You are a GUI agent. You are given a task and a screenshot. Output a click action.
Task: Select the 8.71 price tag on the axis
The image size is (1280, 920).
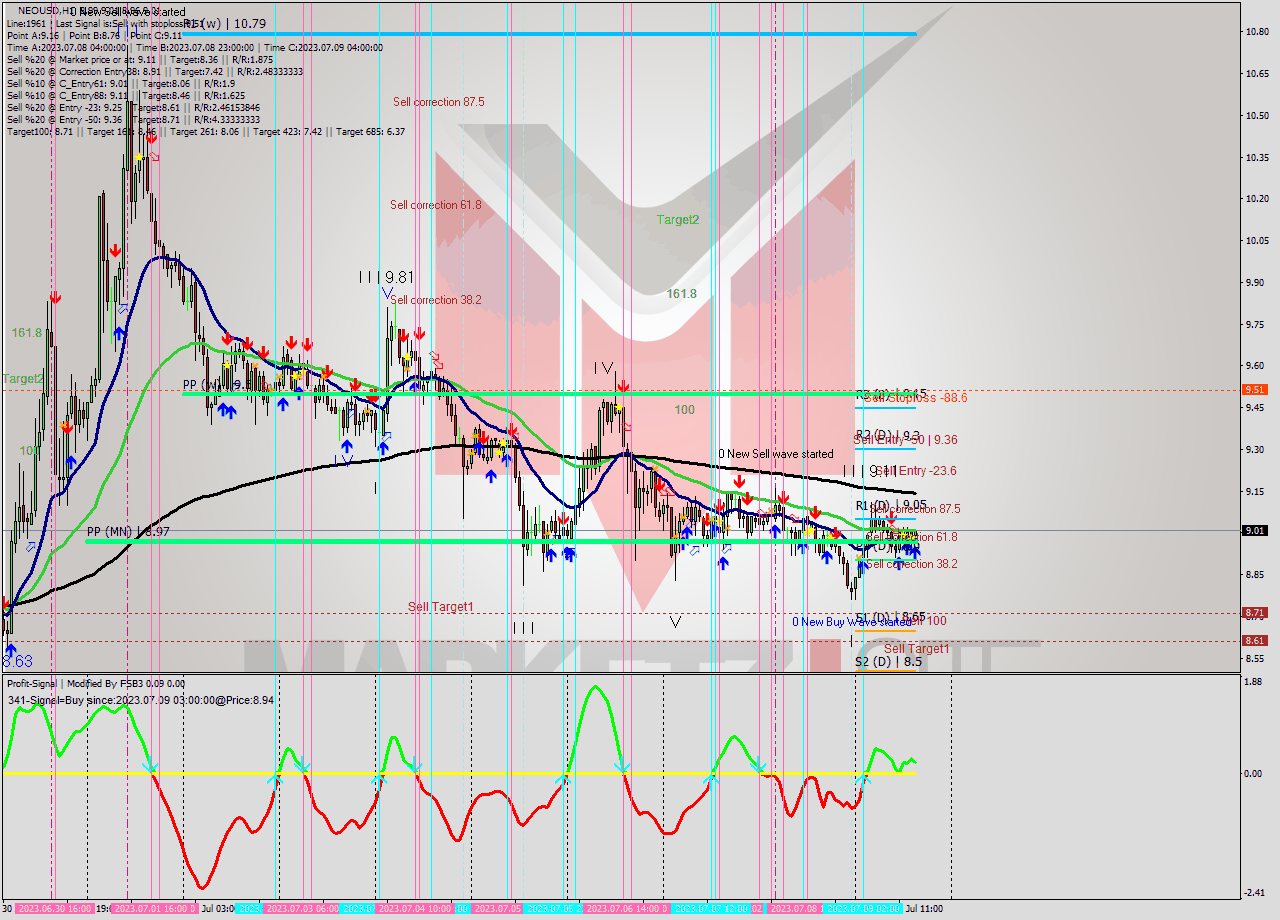(1255, 613)
